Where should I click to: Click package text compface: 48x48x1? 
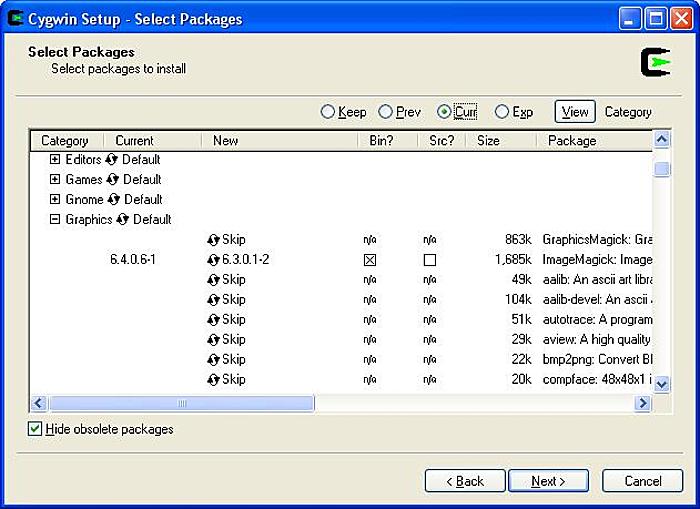[x=597, y=380]
